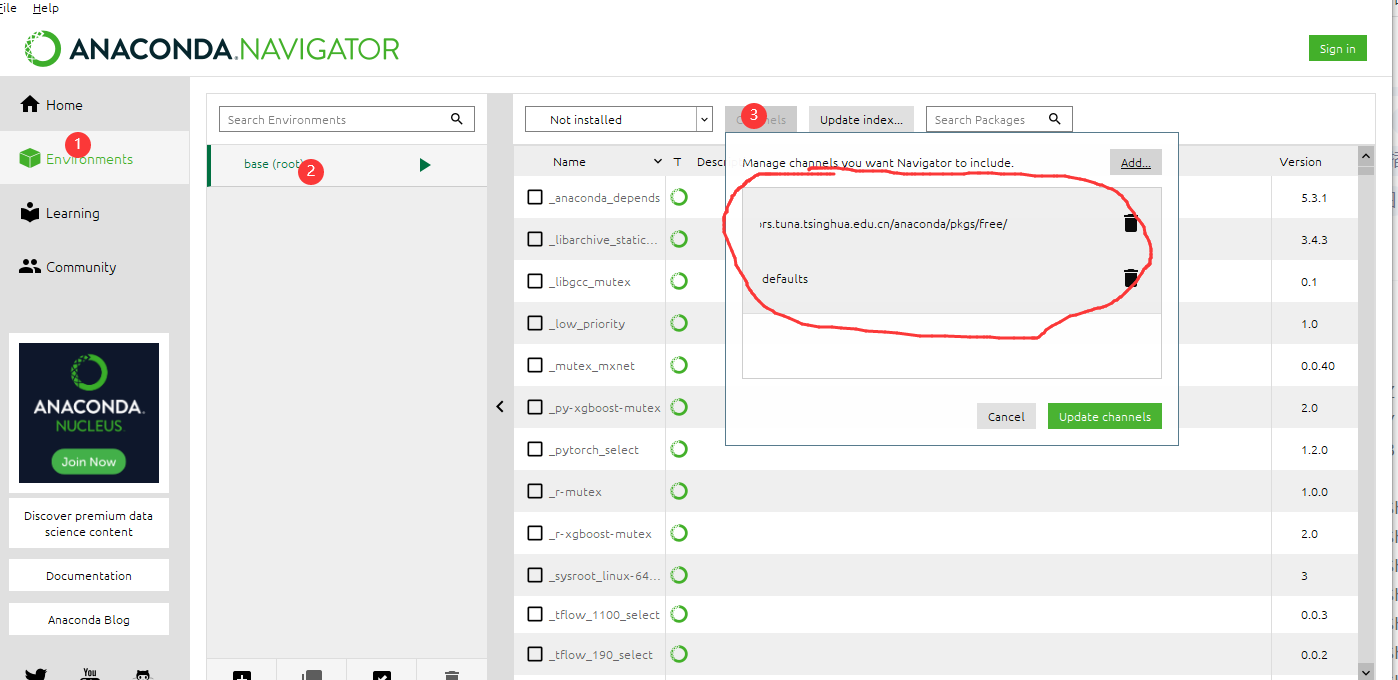Open the GitHub icon link in sidebar

143,674
